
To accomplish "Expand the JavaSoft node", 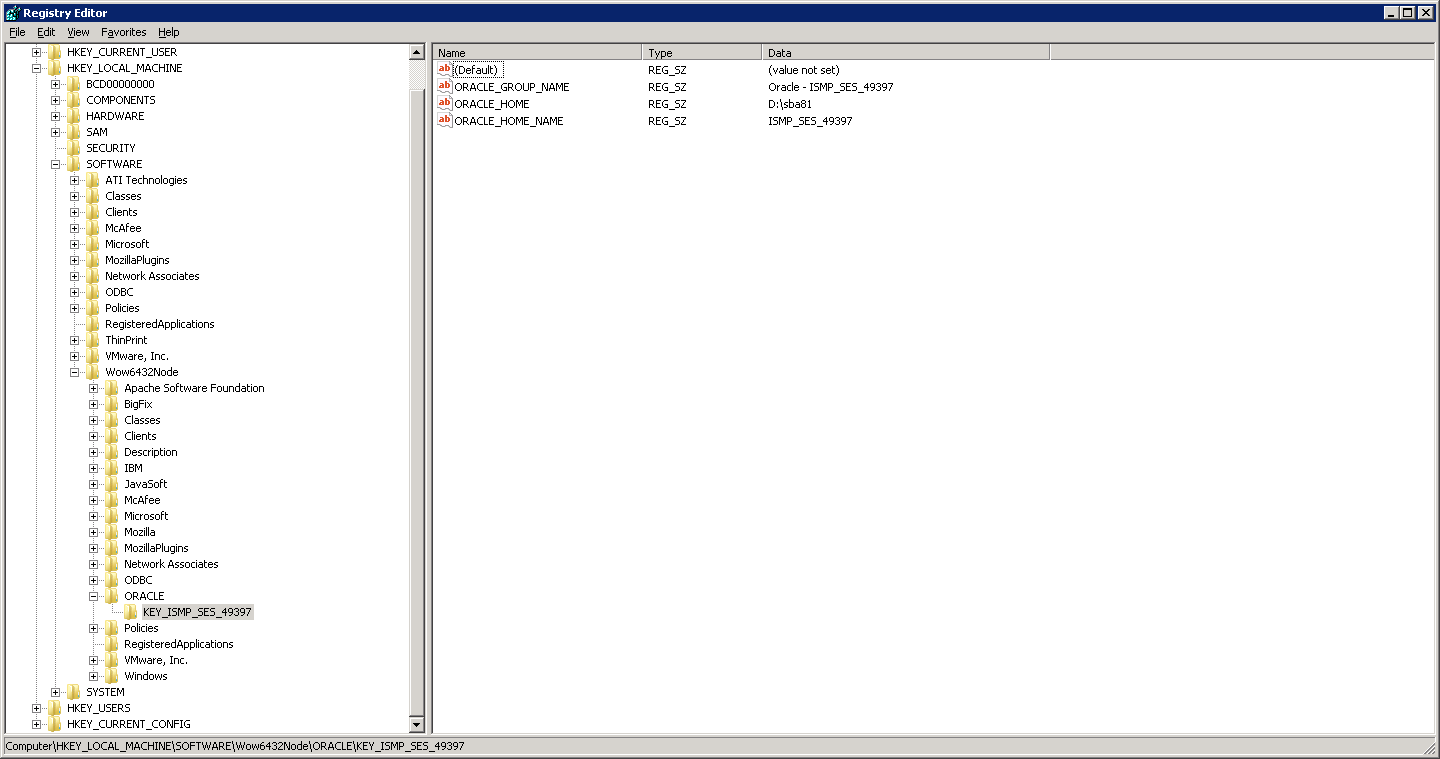I will (x=94, y=484).
